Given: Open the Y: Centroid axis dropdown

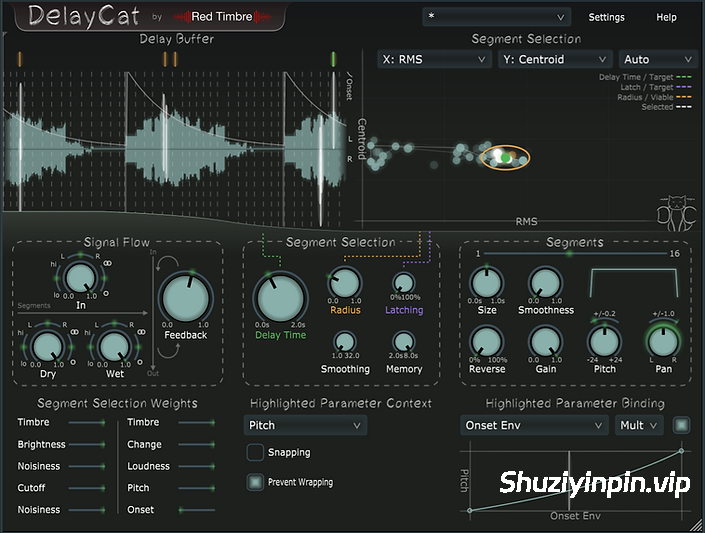Looking at the screenshot, I should pos(555,59).
